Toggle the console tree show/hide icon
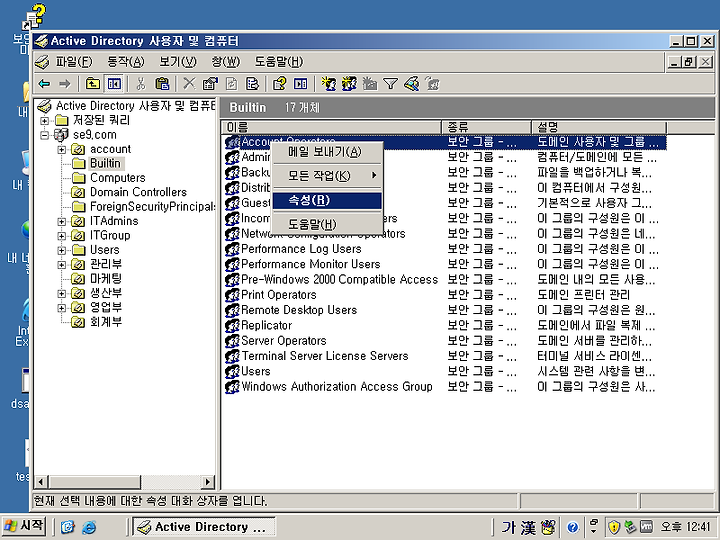The height and width of the screenshot is (540, 720). (x=114, y=84)
